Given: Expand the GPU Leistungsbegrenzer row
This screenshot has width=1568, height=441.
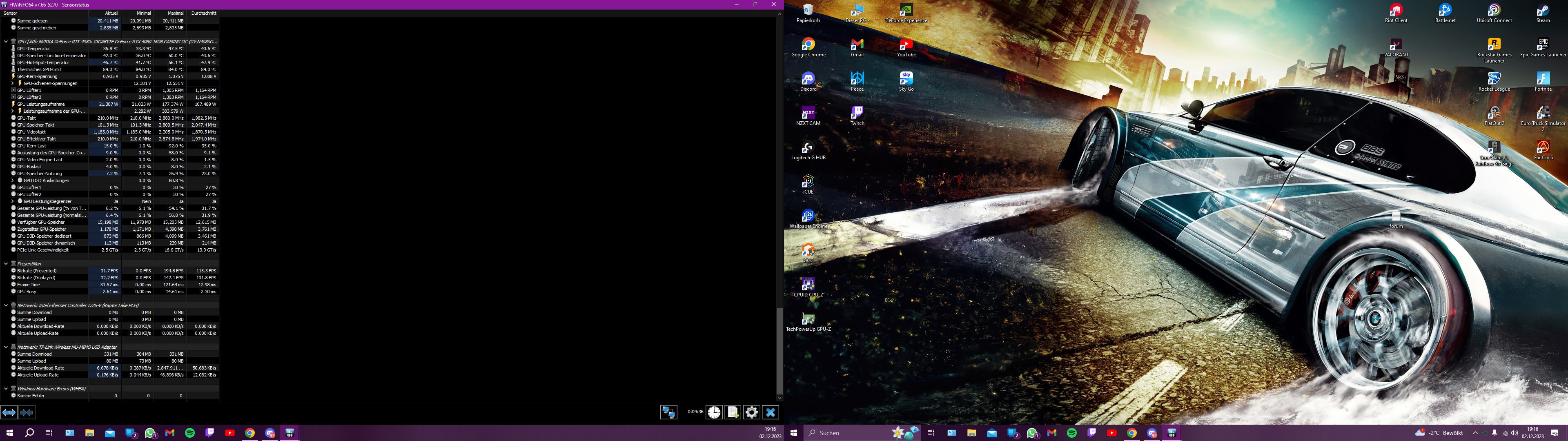Looking at the screenshot, I should (12, 201).
